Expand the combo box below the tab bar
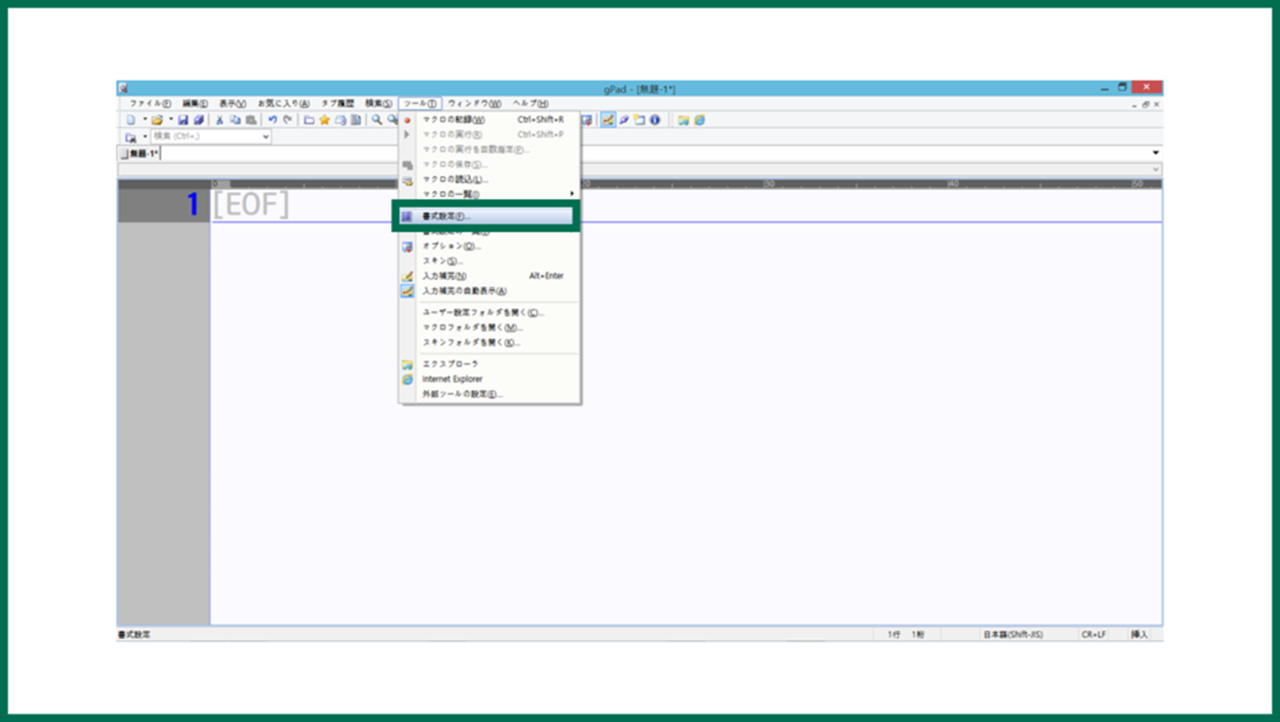 [1156, 170]
